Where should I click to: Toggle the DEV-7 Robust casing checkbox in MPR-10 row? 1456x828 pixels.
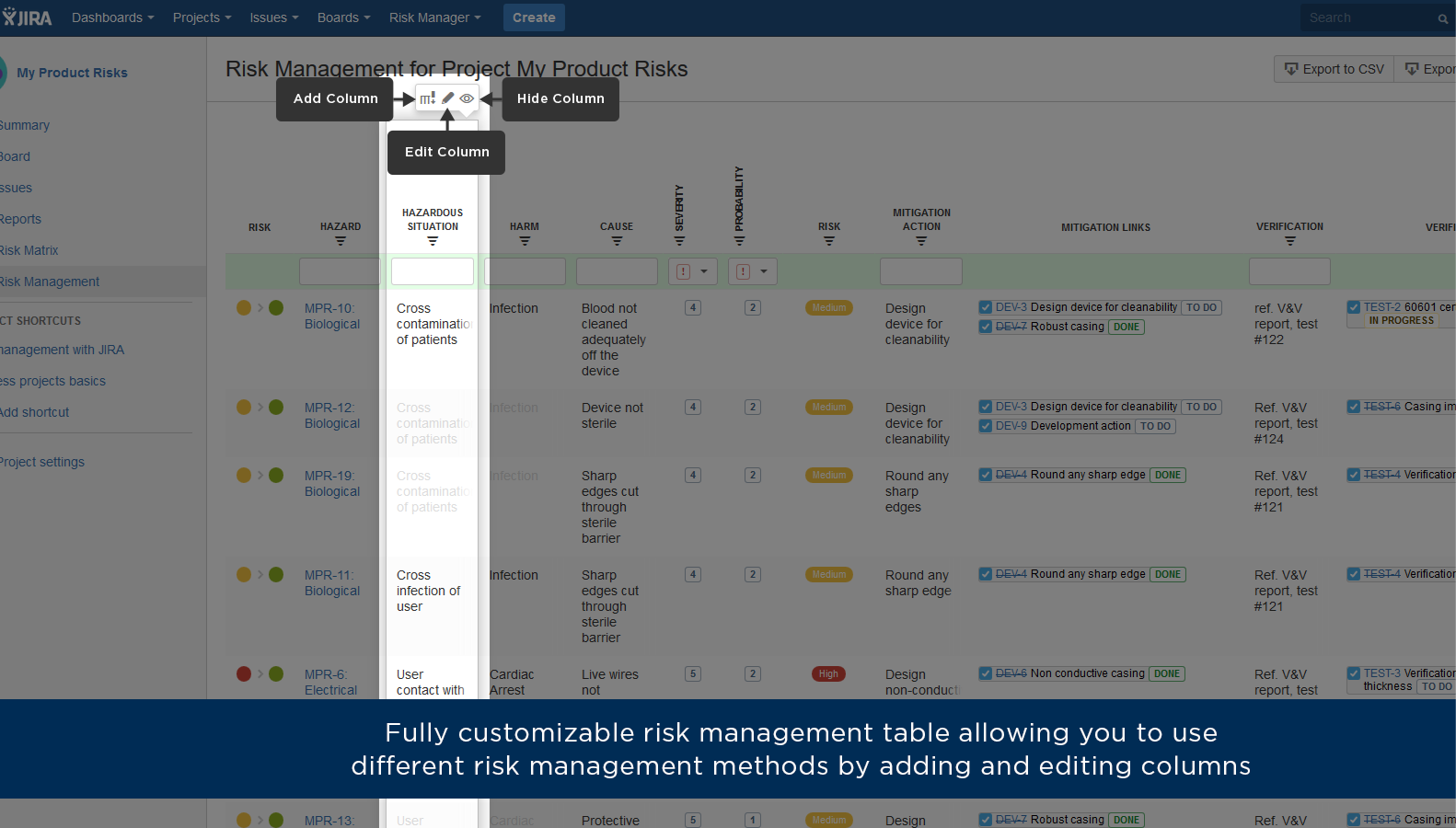[x=986, y=327]
